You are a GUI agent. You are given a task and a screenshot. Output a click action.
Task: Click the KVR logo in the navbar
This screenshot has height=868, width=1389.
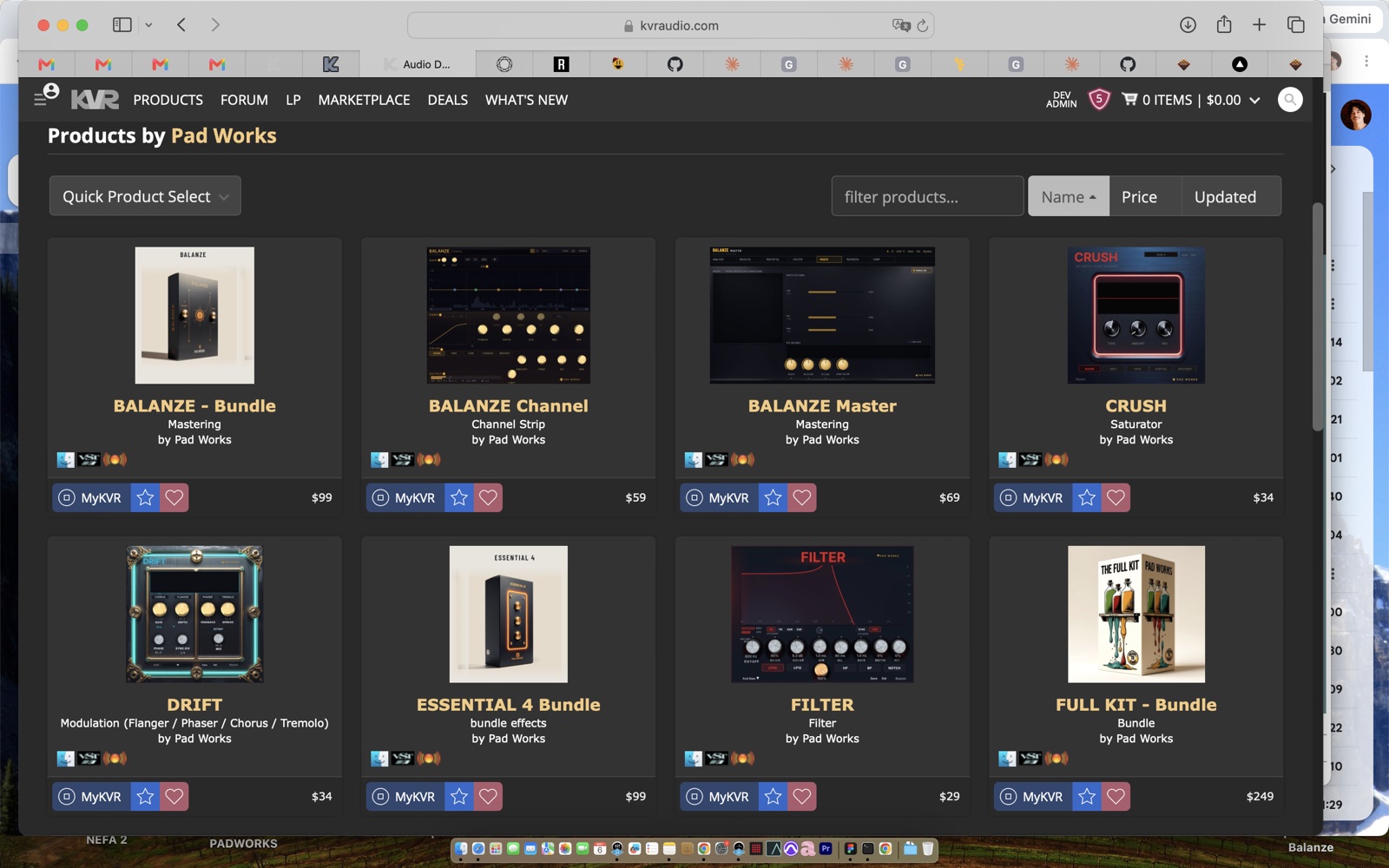(x=95, y=100)
